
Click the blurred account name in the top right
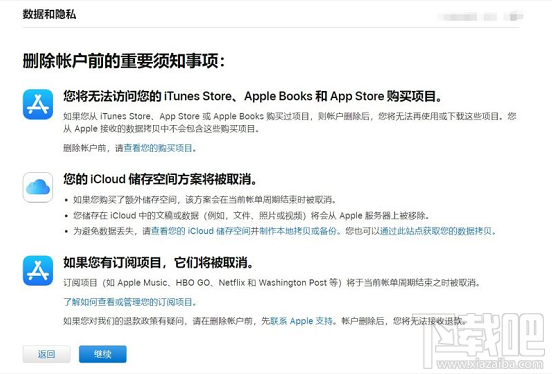481,16
